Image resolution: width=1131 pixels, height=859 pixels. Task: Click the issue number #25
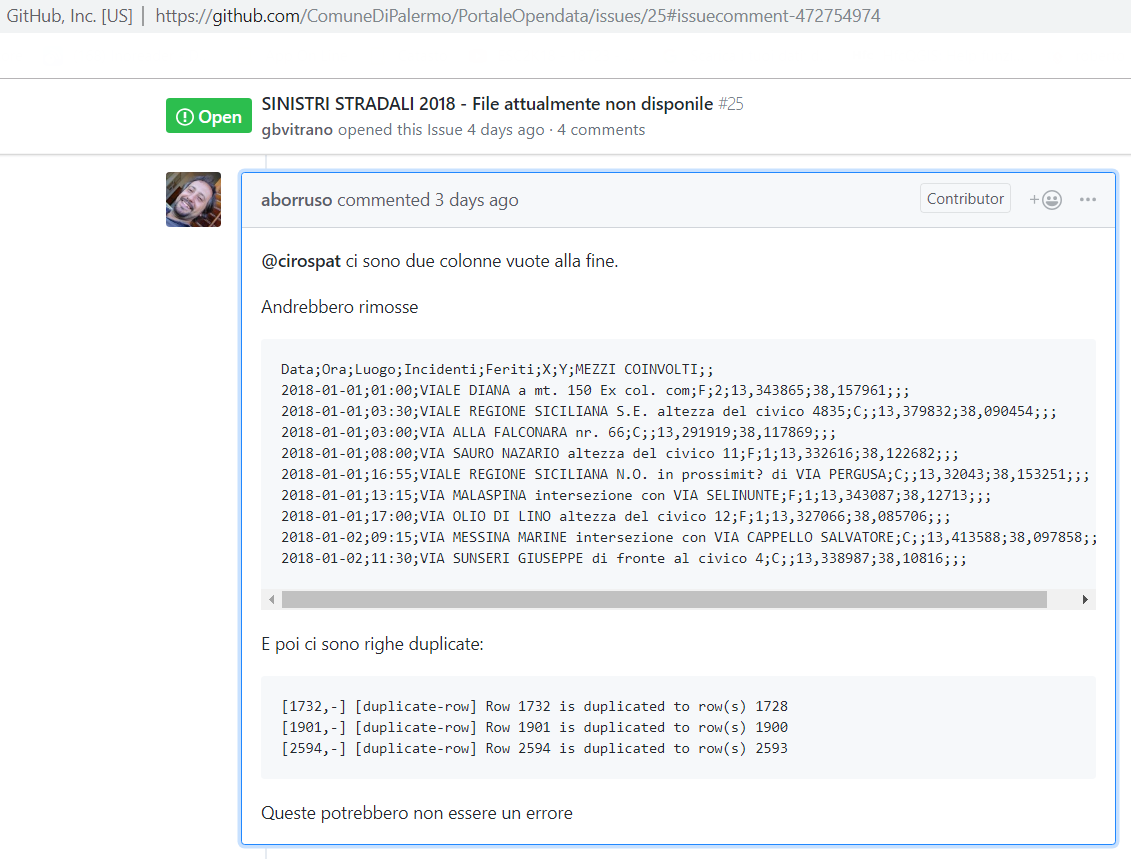pos(731,104)
